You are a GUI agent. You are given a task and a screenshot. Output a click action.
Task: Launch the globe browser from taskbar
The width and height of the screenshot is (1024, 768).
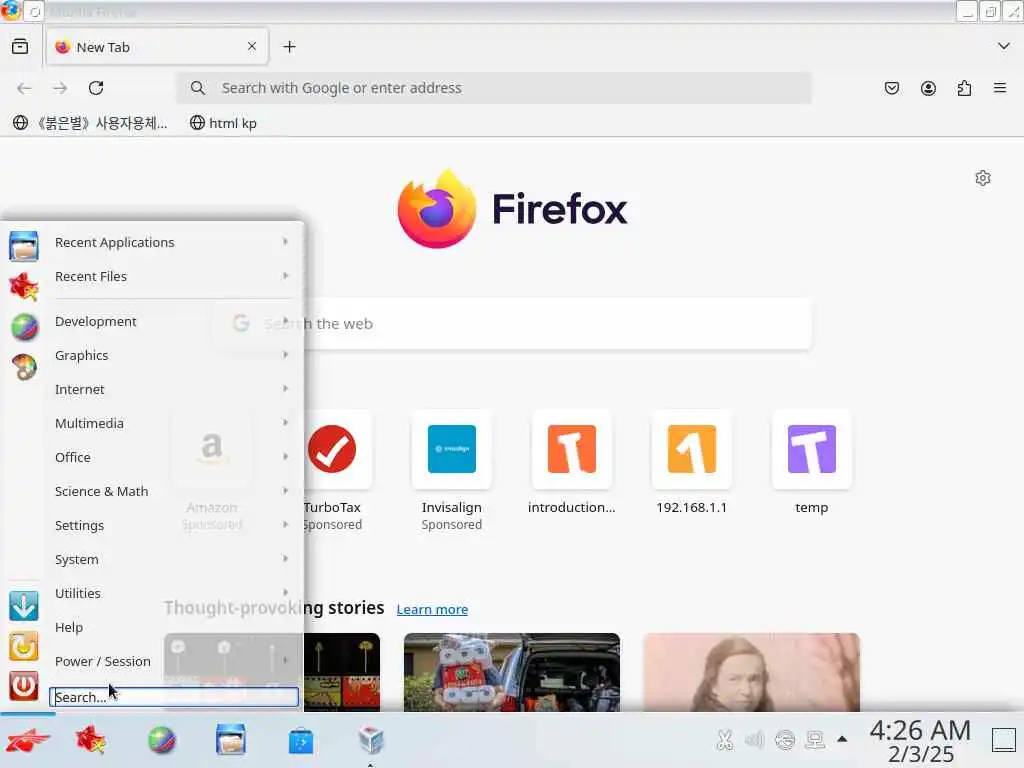pos(161,741)
